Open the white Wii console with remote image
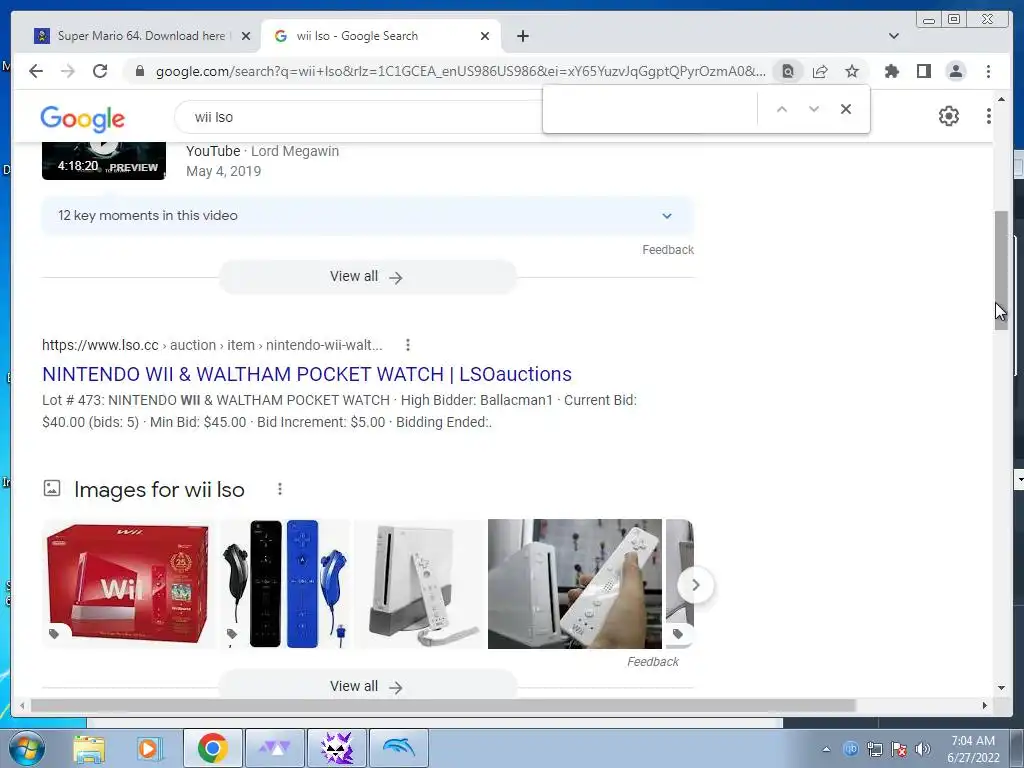The image size is (1024, 768). click(420, 584)
